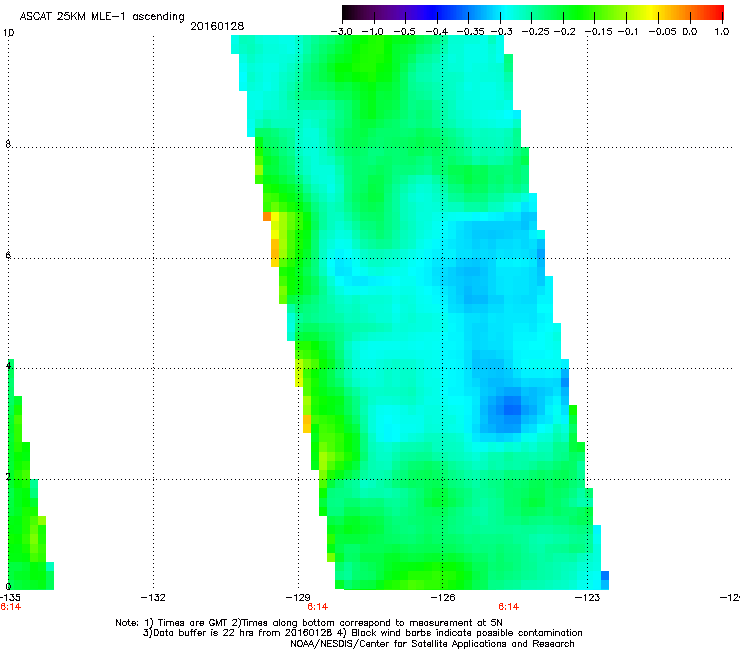This screenshot has width=740, height=650.
Task: Click the longitude label -123
Action: [587, 598]
